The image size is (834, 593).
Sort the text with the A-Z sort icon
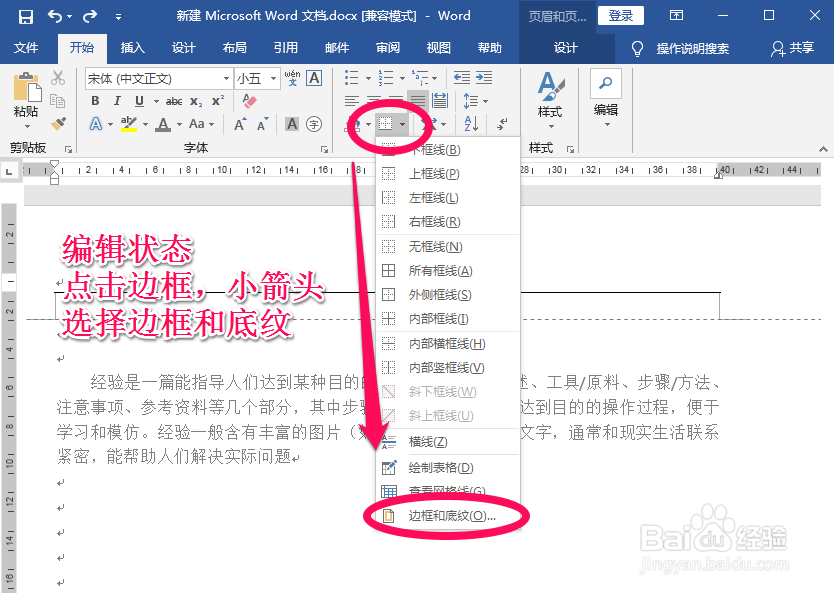pos(471,124)
